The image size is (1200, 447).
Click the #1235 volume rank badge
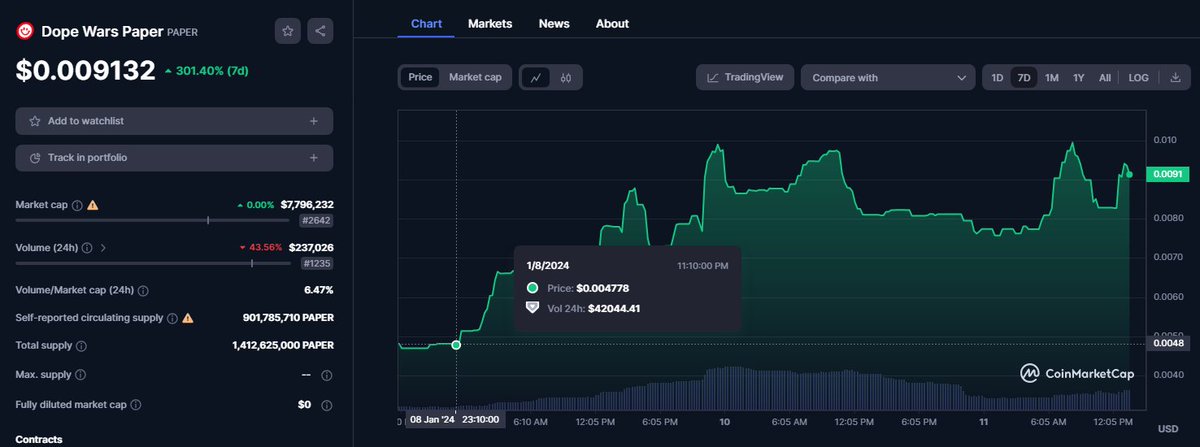click(316, 263)
